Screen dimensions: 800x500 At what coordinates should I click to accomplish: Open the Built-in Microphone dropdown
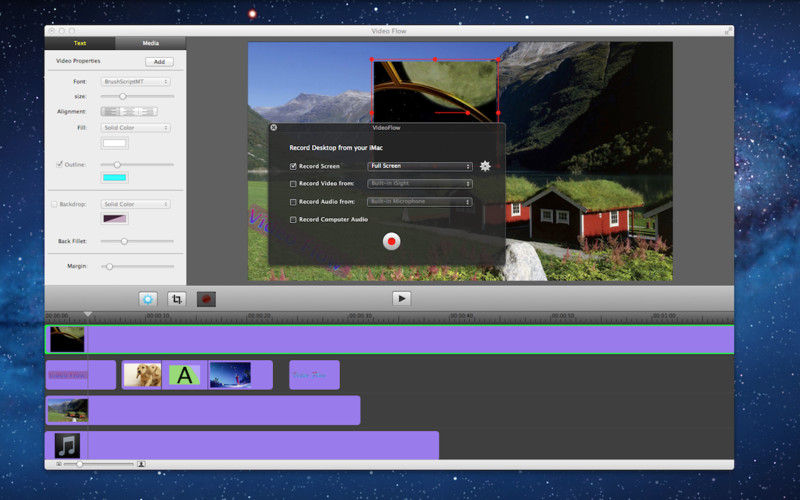(420, 202)
